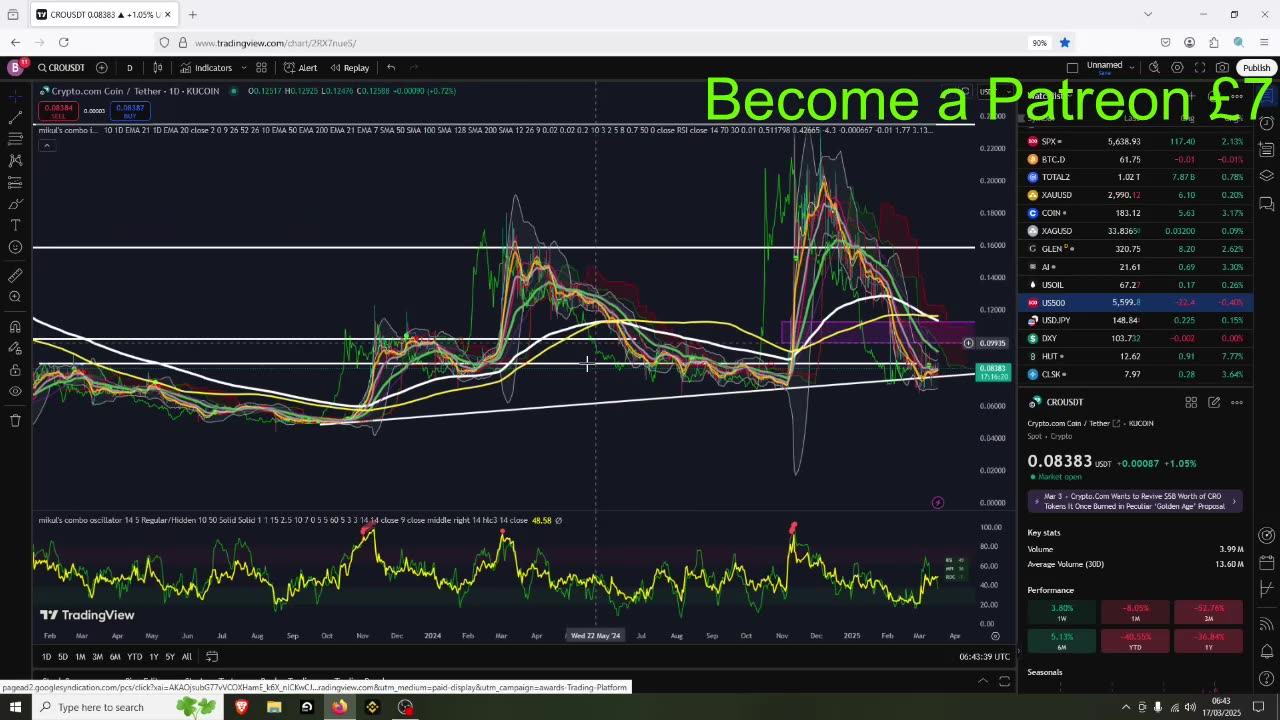Select 1M date range tab
This screenshot has height=720, width=1280.
(80, 657)
